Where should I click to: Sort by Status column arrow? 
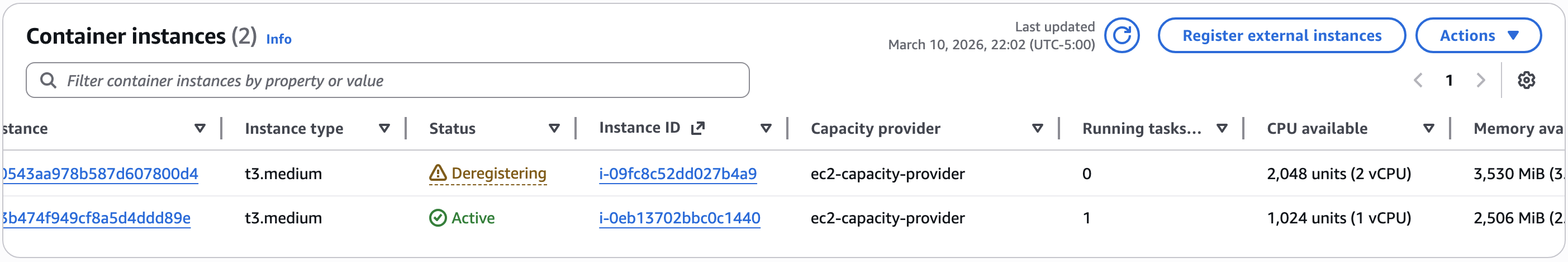[x=554, y=129]
